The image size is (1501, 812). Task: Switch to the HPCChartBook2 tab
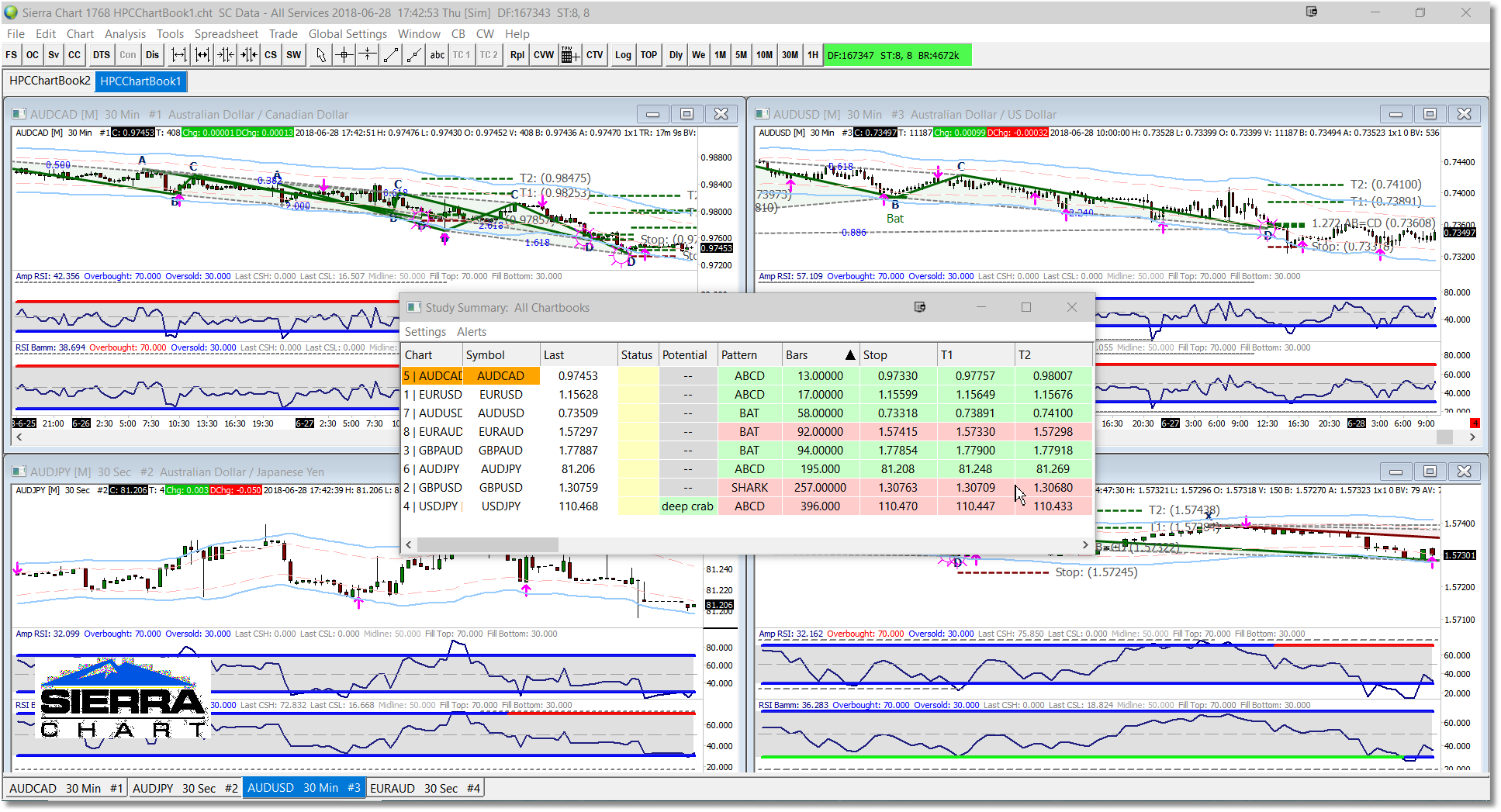49,81
